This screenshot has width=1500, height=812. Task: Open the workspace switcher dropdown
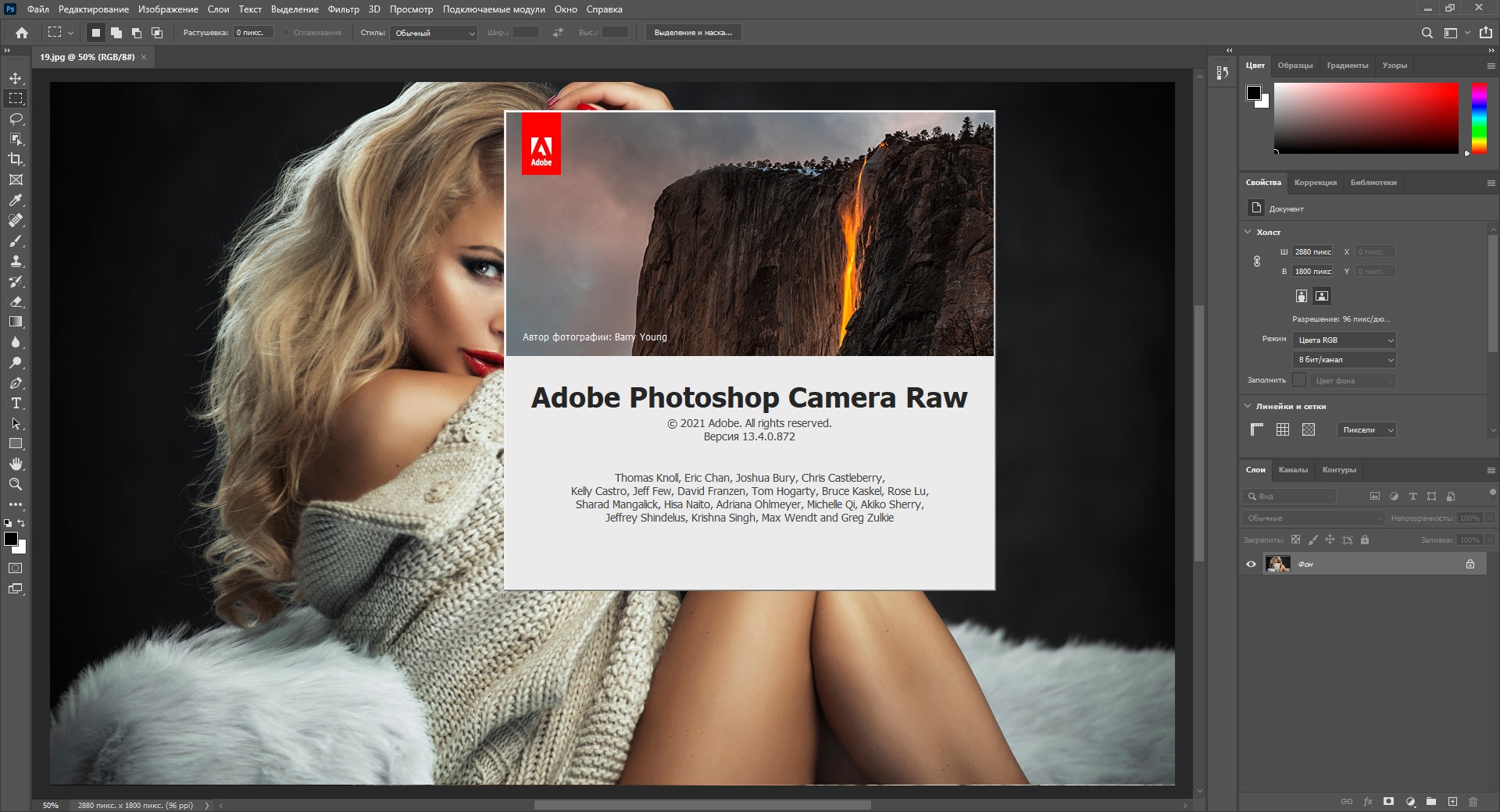coord(1456,33)
